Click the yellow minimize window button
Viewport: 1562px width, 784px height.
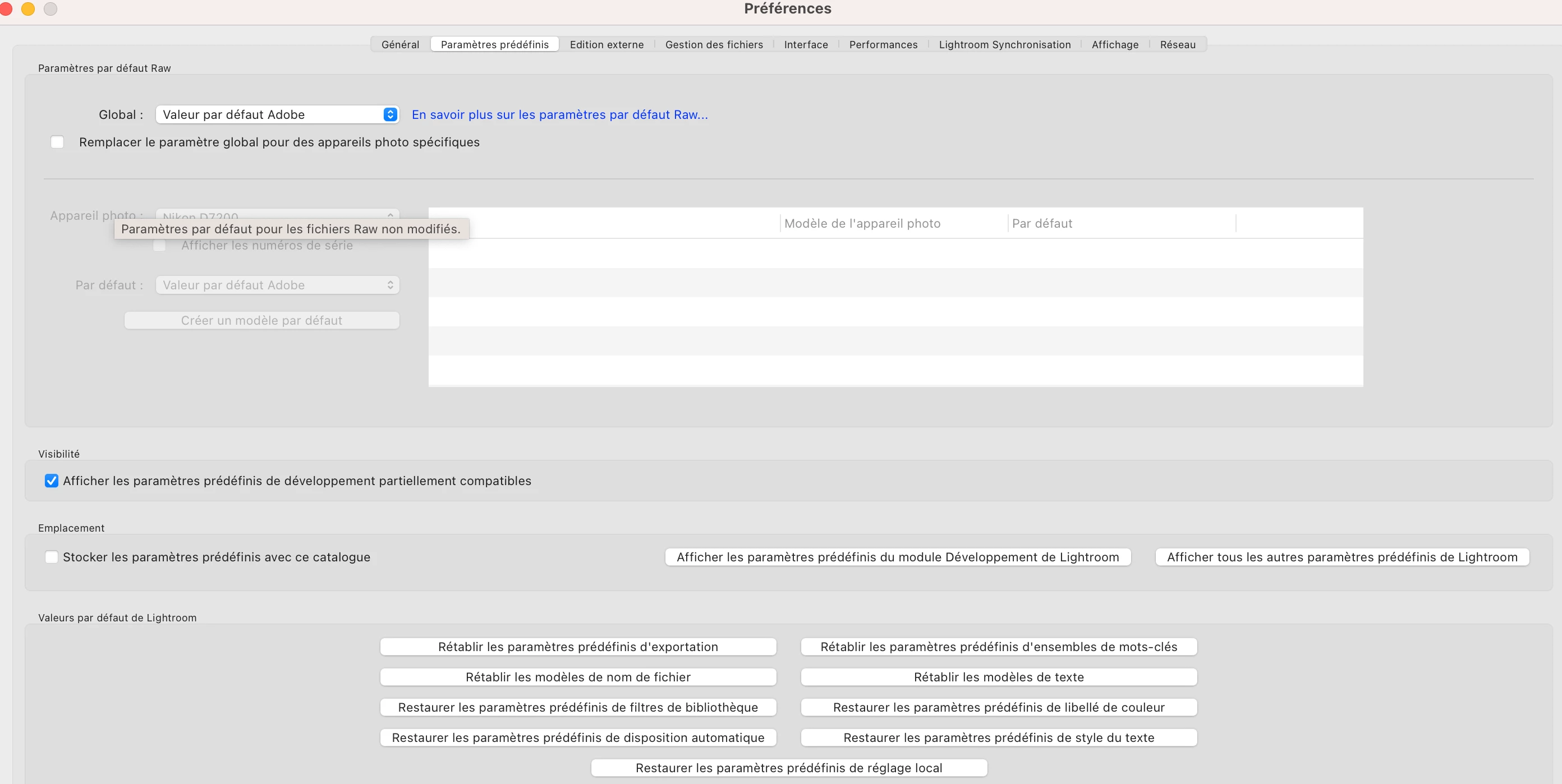click(x=28, y=8)
